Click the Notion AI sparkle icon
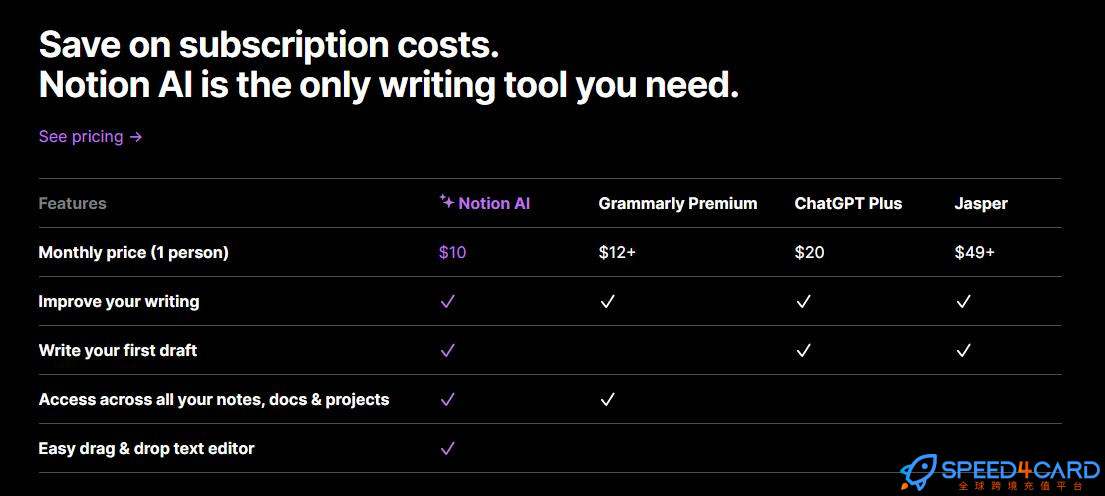The height and width of the screenshot is (496, 1105). (446, 202)
